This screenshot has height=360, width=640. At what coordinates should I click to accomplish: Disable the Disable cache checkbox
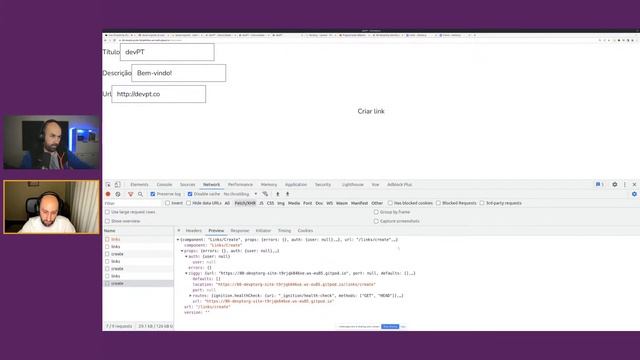pyautogui.click(x=190, y=194)
